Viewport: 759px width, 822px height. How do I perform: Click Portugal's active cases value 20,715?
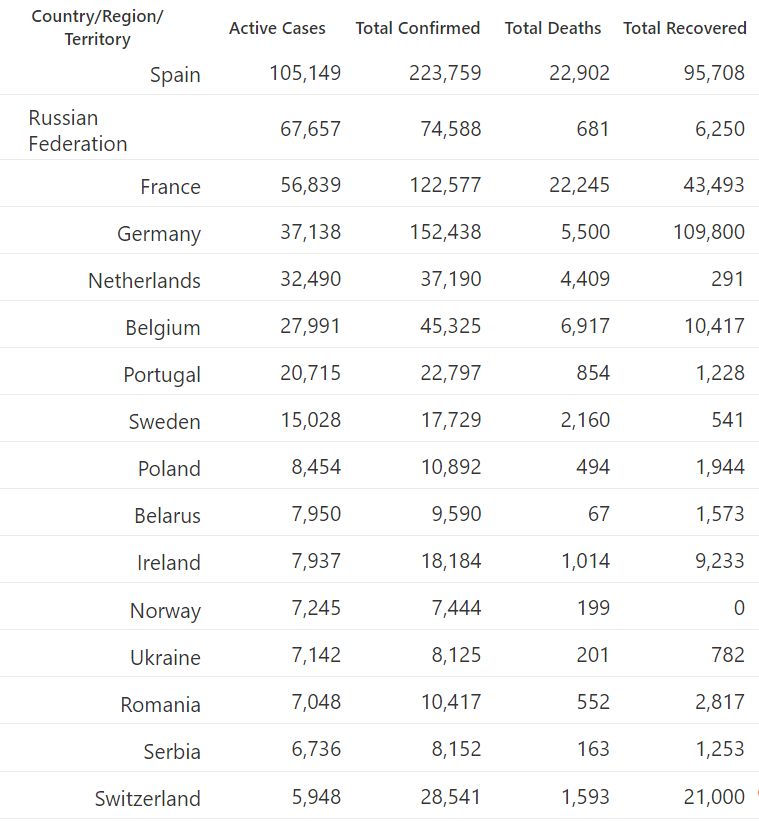[310, 373]
